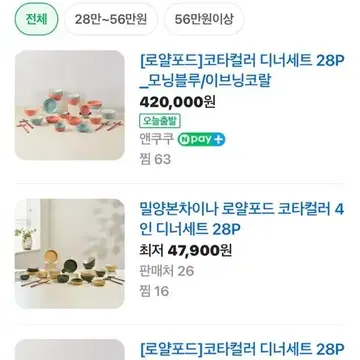This screenshot has width=360, height=360.
Task: Click the 28P text in second product title
Action: click(x=226, y=229)
